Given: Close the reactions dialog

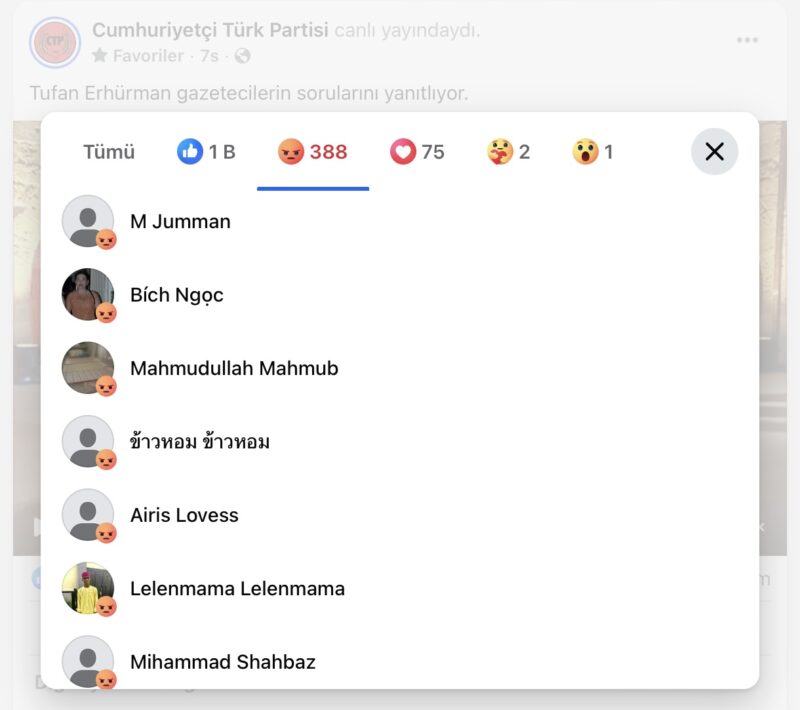Looking at the screenshot, I should (714, 152).
